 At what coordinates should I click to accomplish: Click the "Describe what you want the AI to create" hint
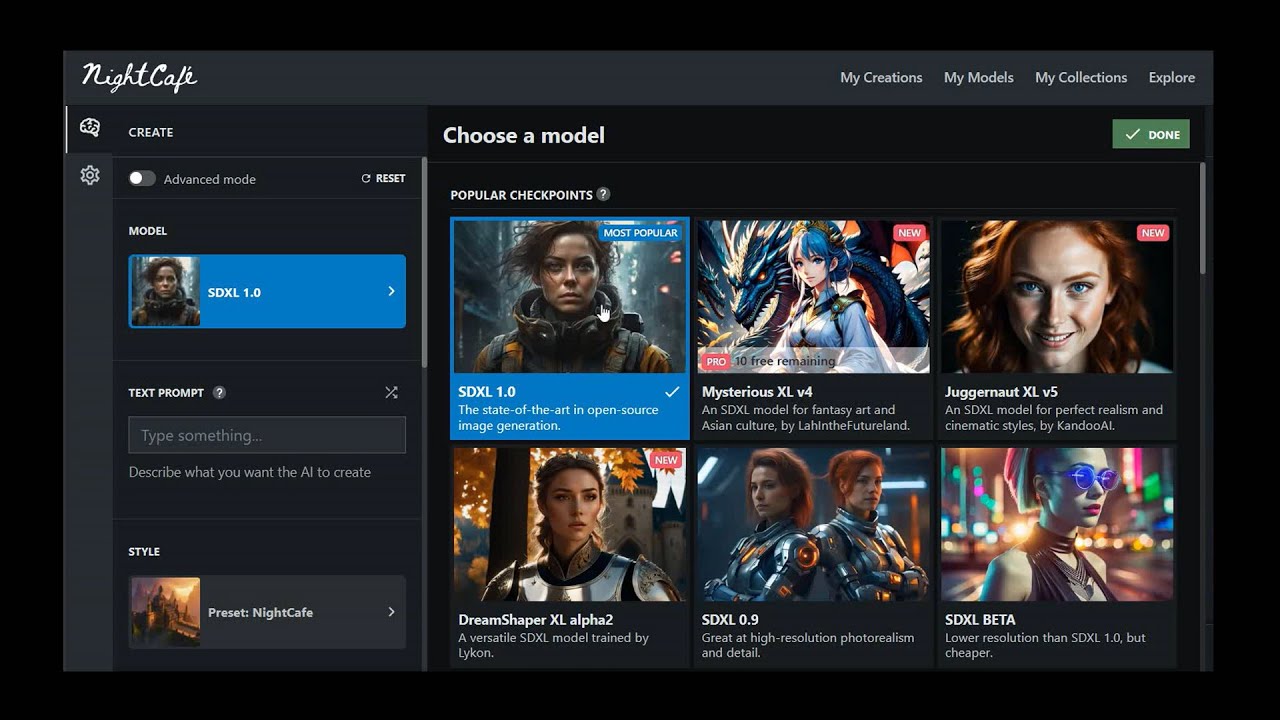point(250,472)
